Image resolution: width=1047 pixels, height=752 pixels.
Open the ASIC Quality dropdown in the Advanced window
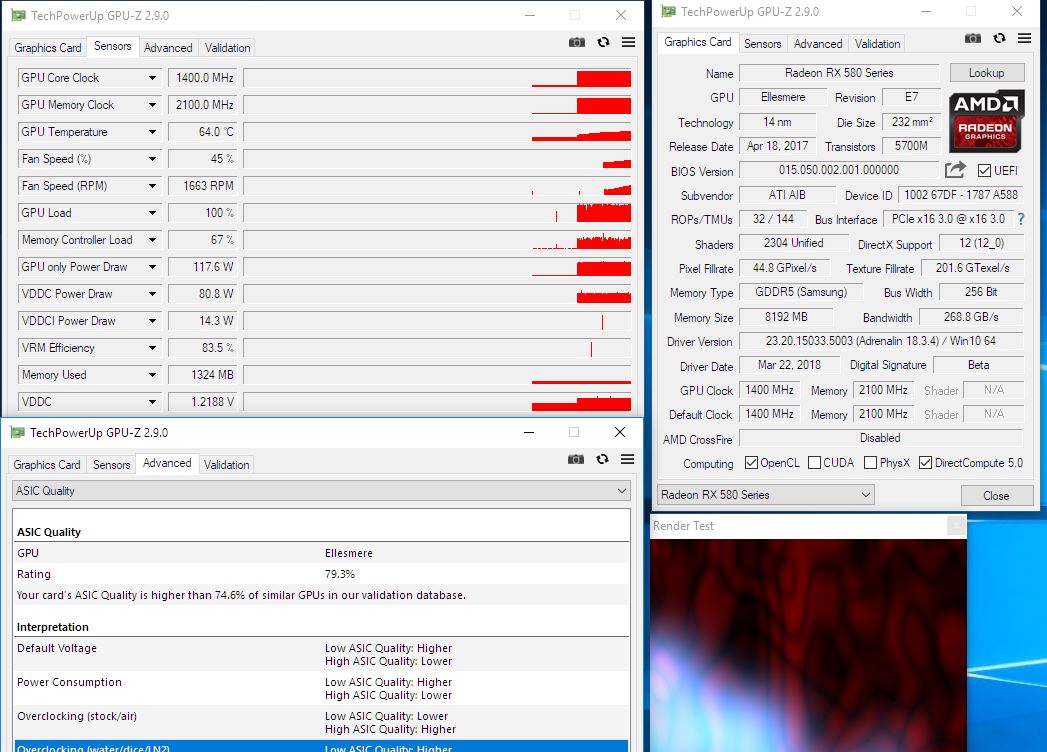click(321, 491)
